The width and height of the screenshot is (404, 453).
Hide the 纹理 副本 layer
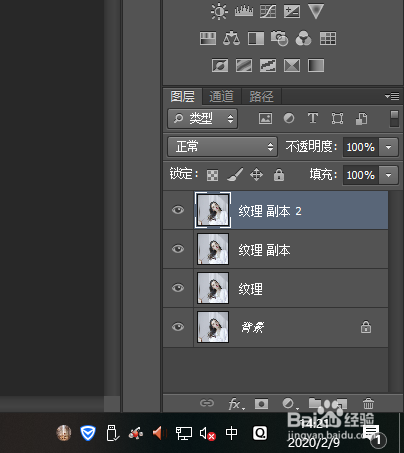[x=178, y=249]
